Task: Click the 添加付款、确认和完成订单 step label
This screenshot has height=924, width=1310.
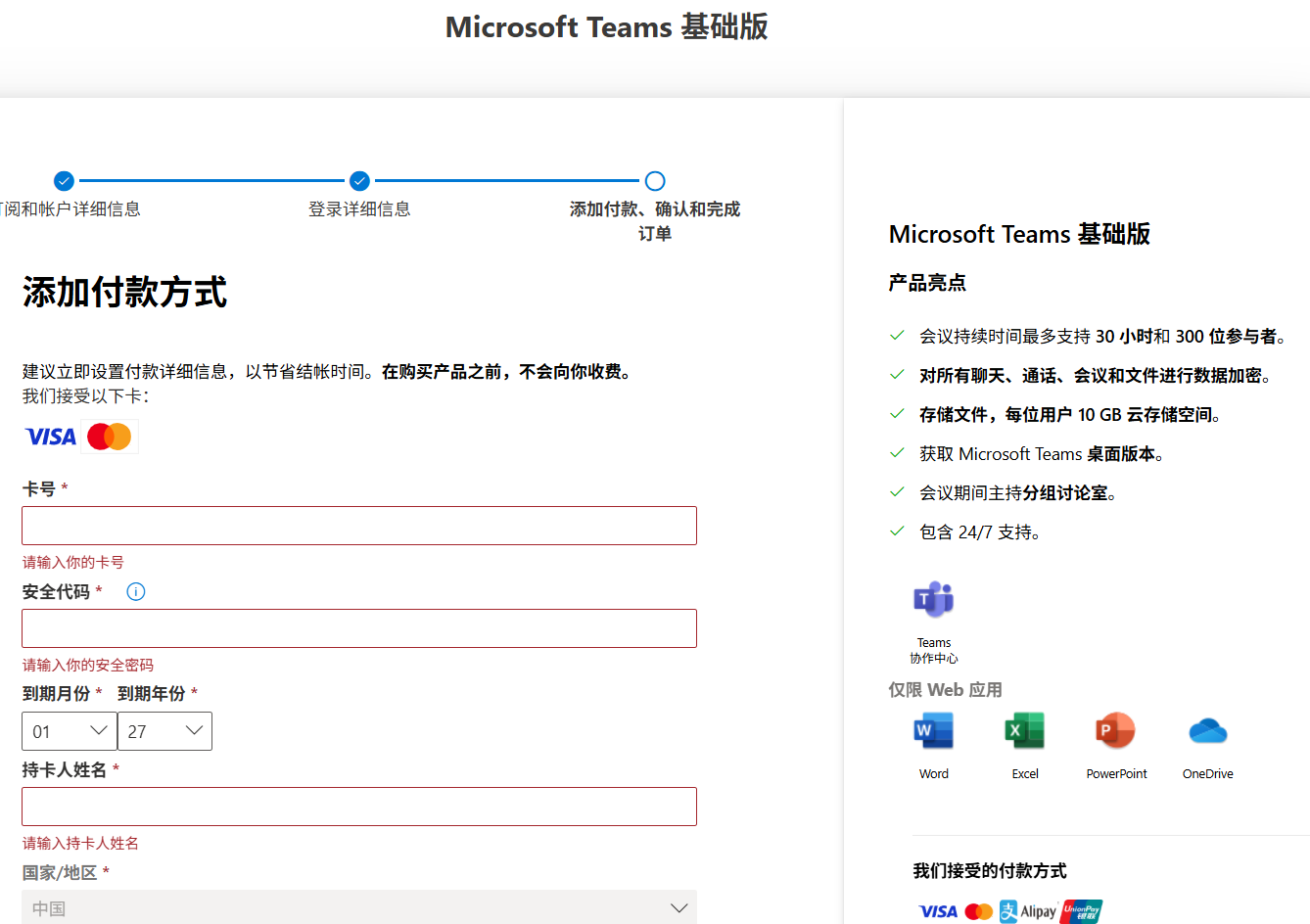Action: pyautogui.click(x=655, y=221)
